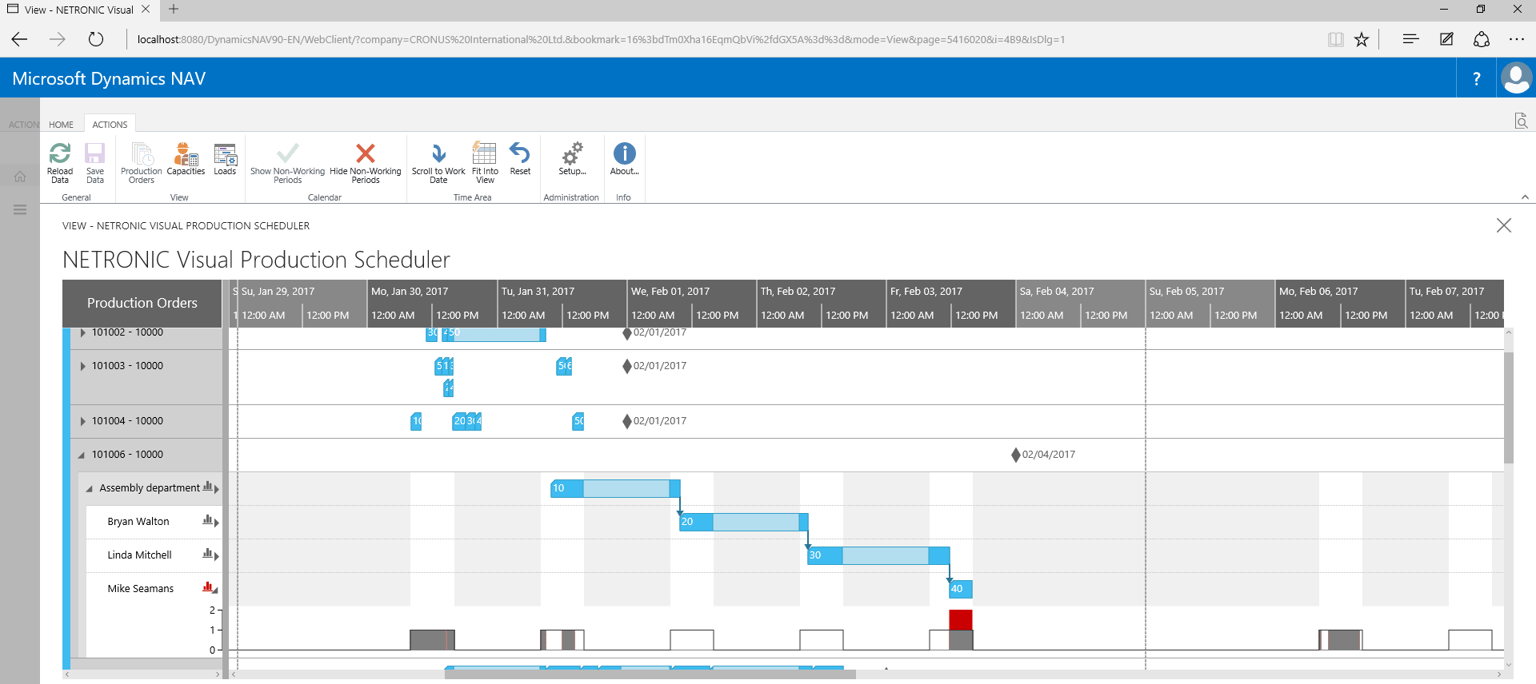This screenshot has width=1536, height=684.
Task: Click the horizontal timeline scrollbar
Action: 650,675
